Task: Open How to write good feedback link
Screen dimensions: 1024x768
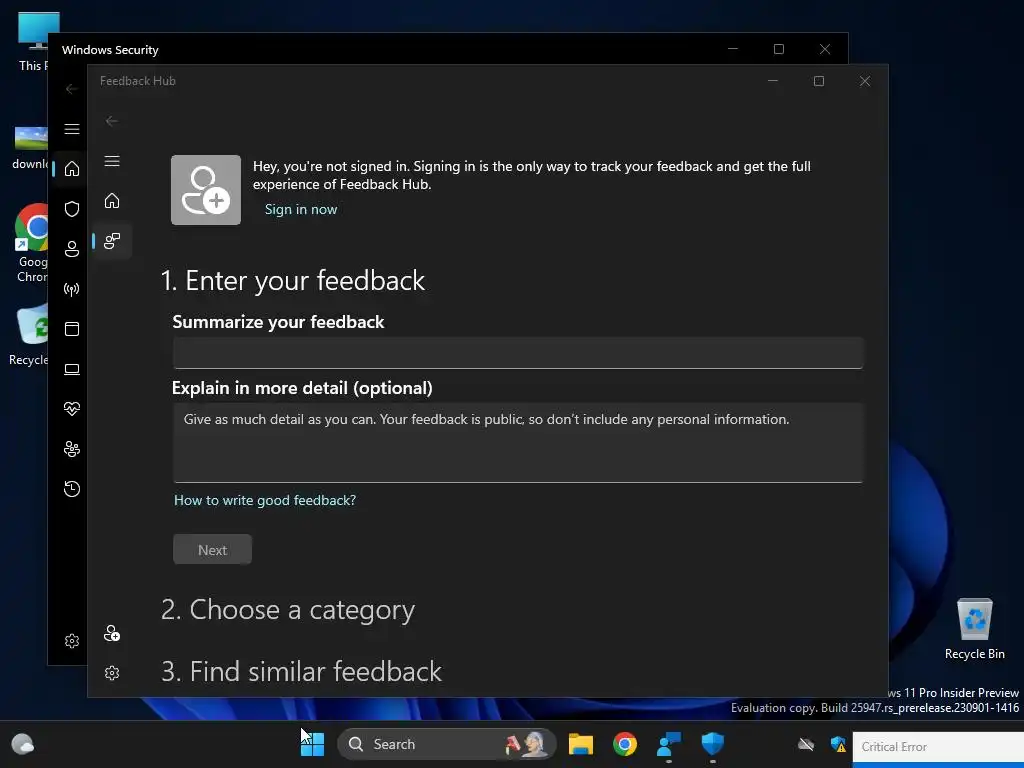Action: click(264, 500)
